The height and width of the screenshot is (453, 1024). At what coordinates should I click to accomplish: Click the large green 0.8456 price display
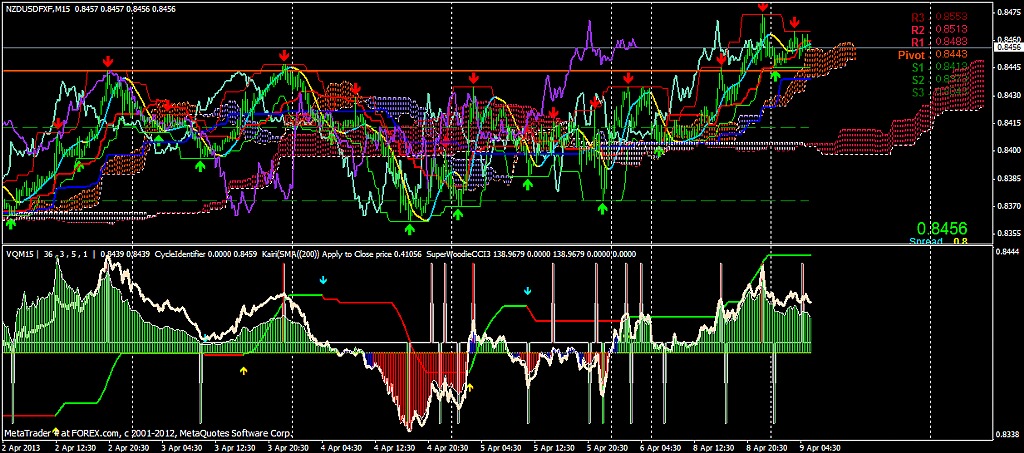941,228
